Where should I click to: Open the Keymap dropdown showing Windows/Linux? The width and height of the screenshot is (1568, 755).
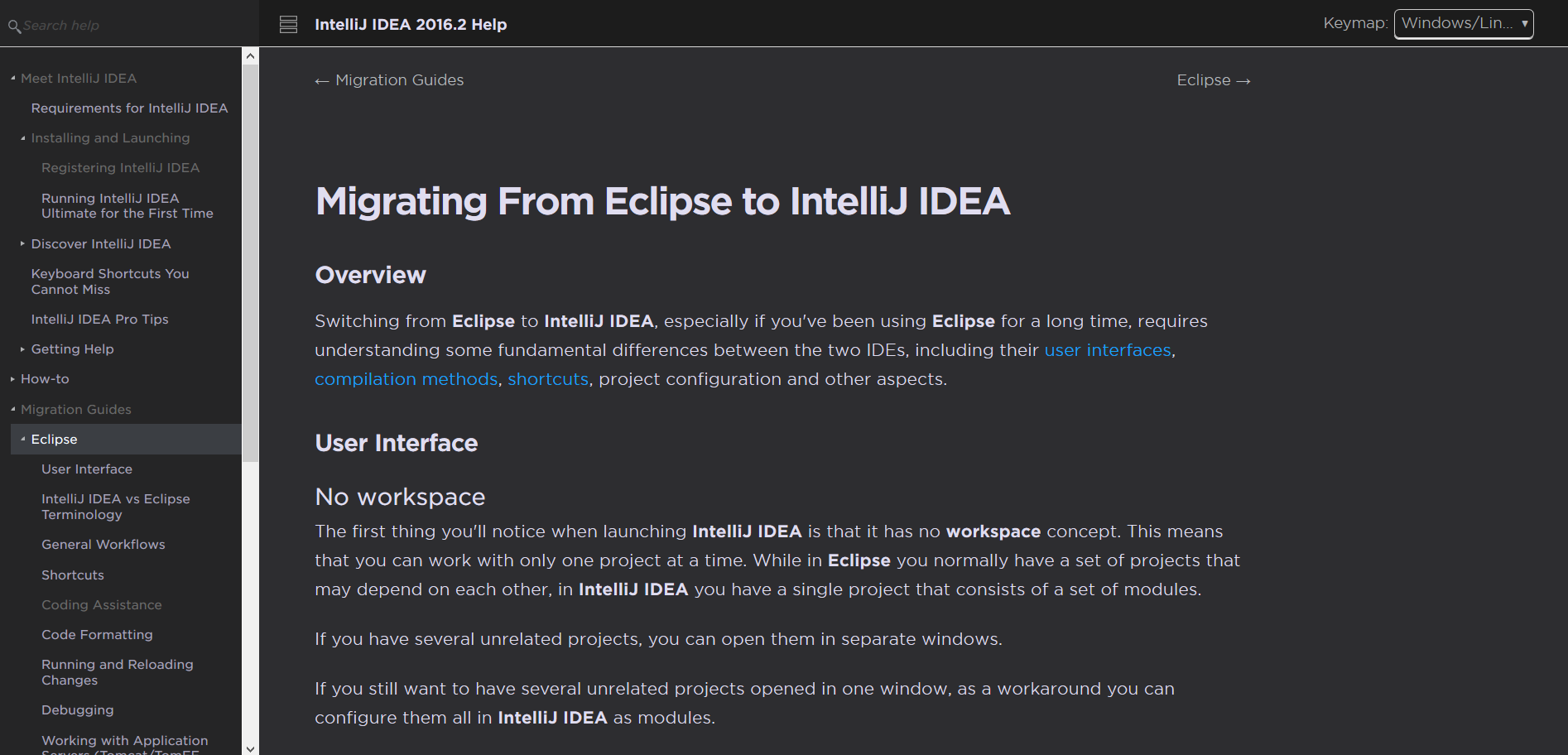coord(1462,23)
